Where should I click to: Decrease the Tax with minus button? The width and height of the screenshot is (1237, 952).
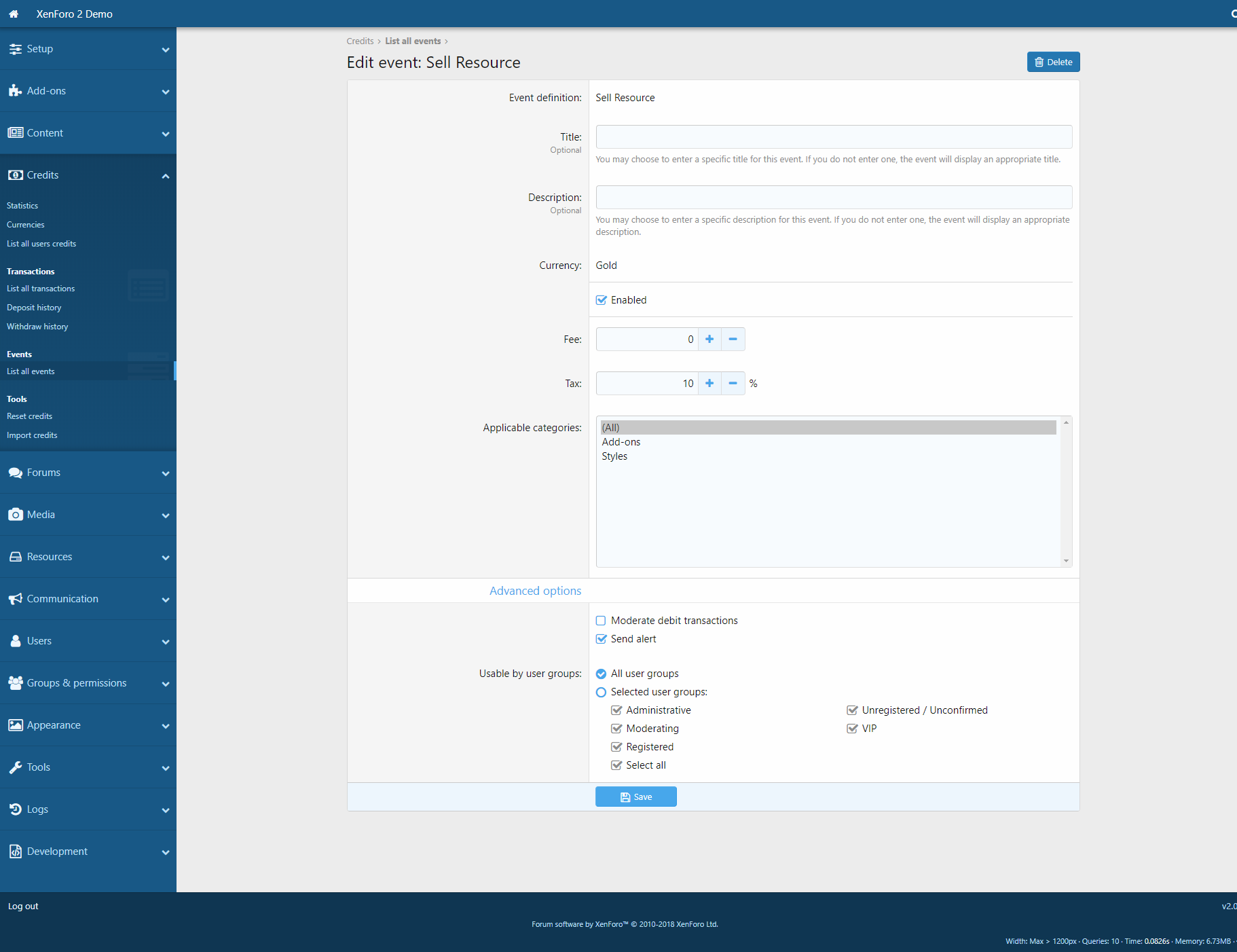pyautogui.click(x=733, y=384)
